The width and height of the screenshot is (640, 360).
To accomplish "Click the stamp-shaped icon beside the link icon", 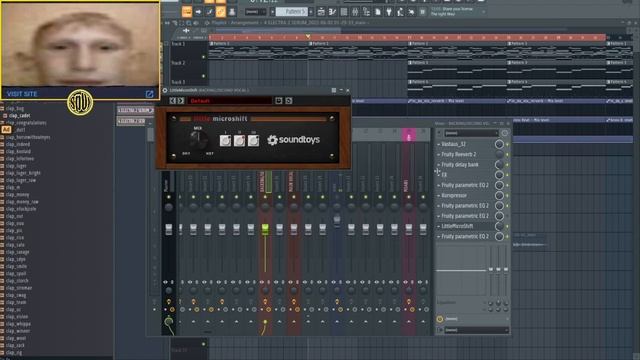I will tap(232, 12).
